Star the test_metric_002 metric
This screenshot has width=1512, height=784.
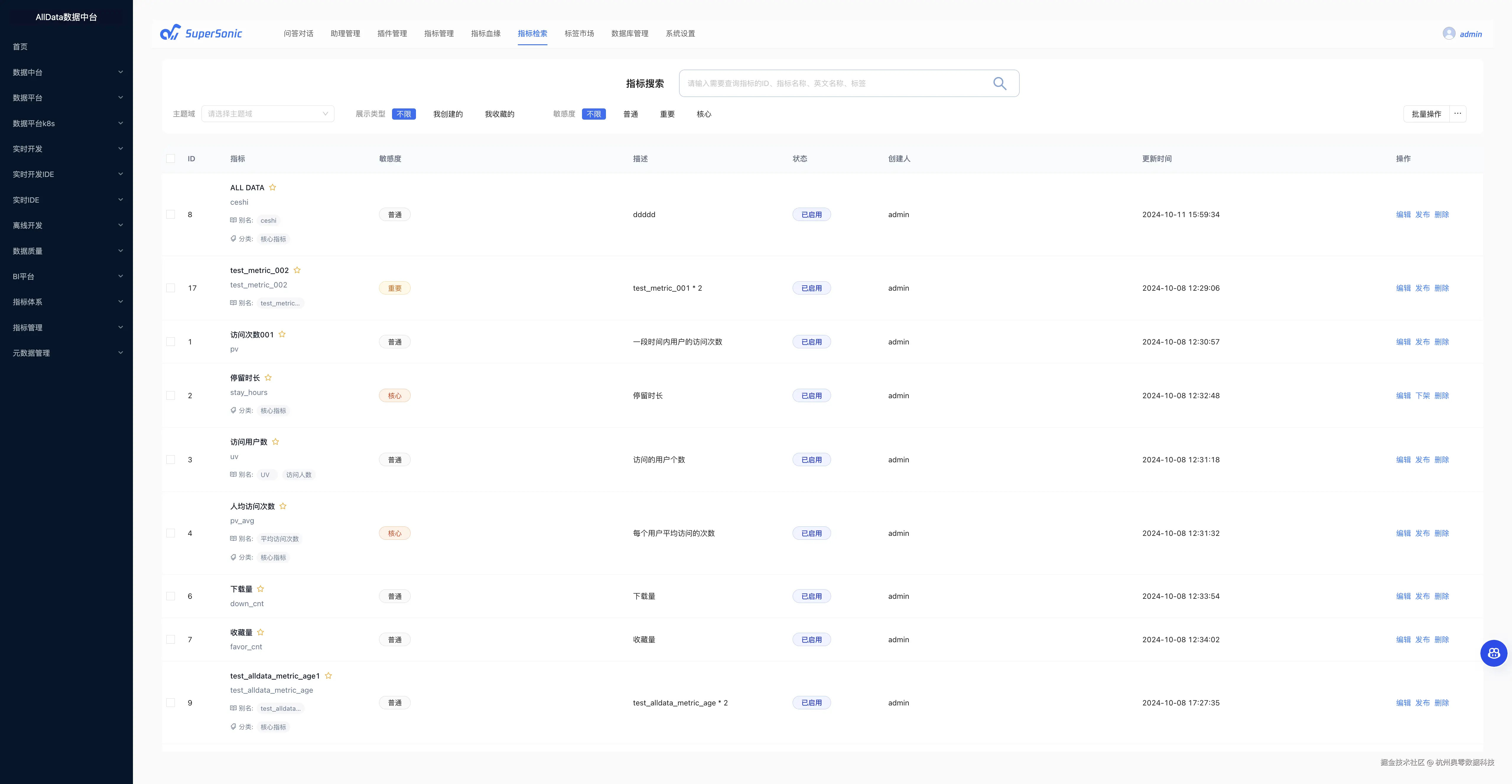(297, 271)
